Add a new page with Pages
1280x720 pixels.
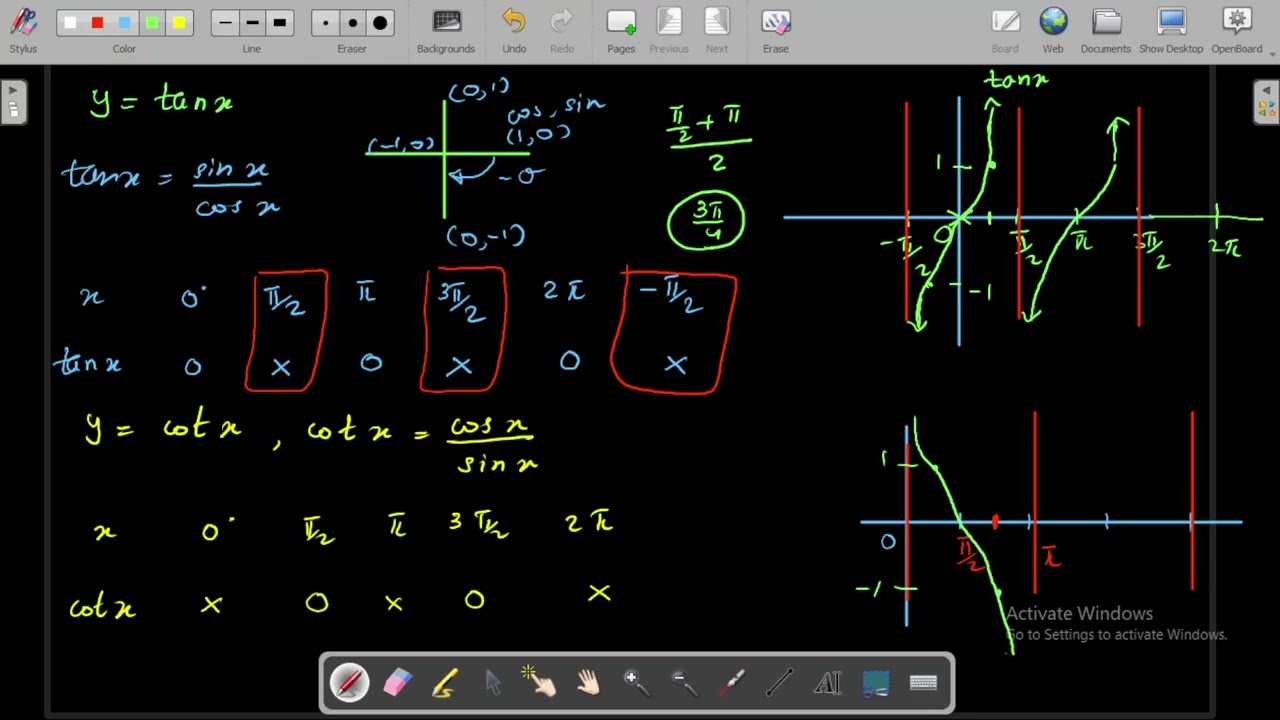(621, 30)
